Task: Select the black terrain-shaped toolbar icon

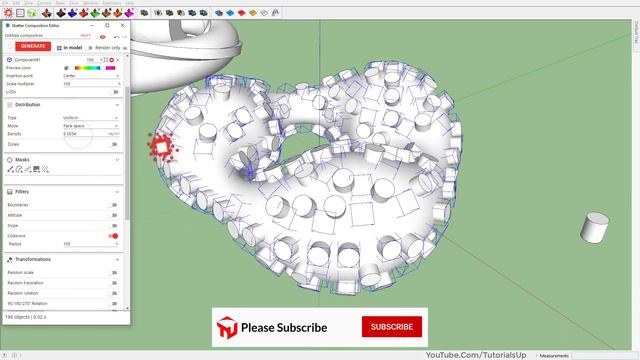Action: point(61,13)
